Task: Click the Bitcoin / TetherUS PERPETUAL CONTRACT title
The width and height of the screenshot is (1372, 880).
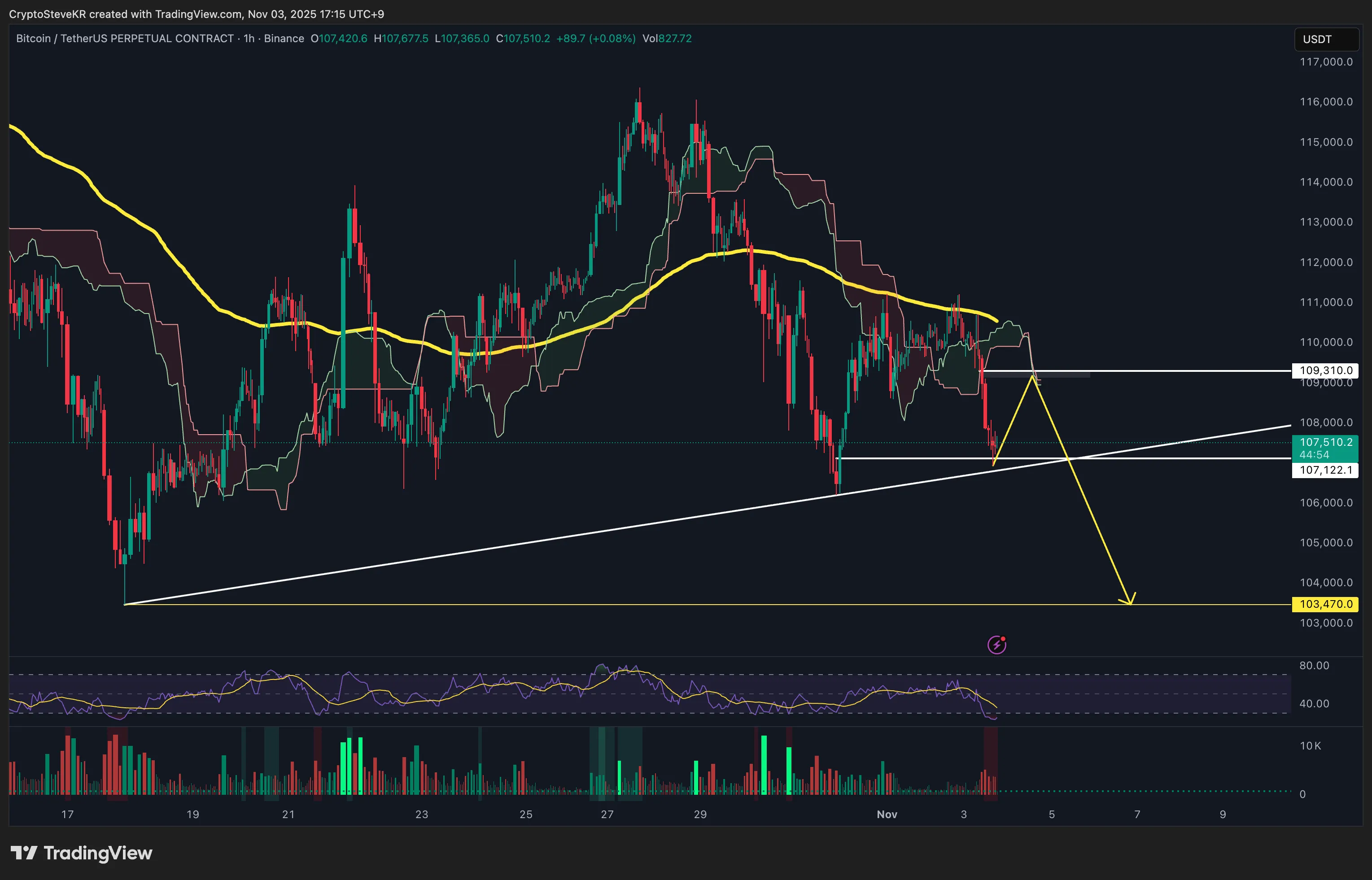Action: pos(125,38)
